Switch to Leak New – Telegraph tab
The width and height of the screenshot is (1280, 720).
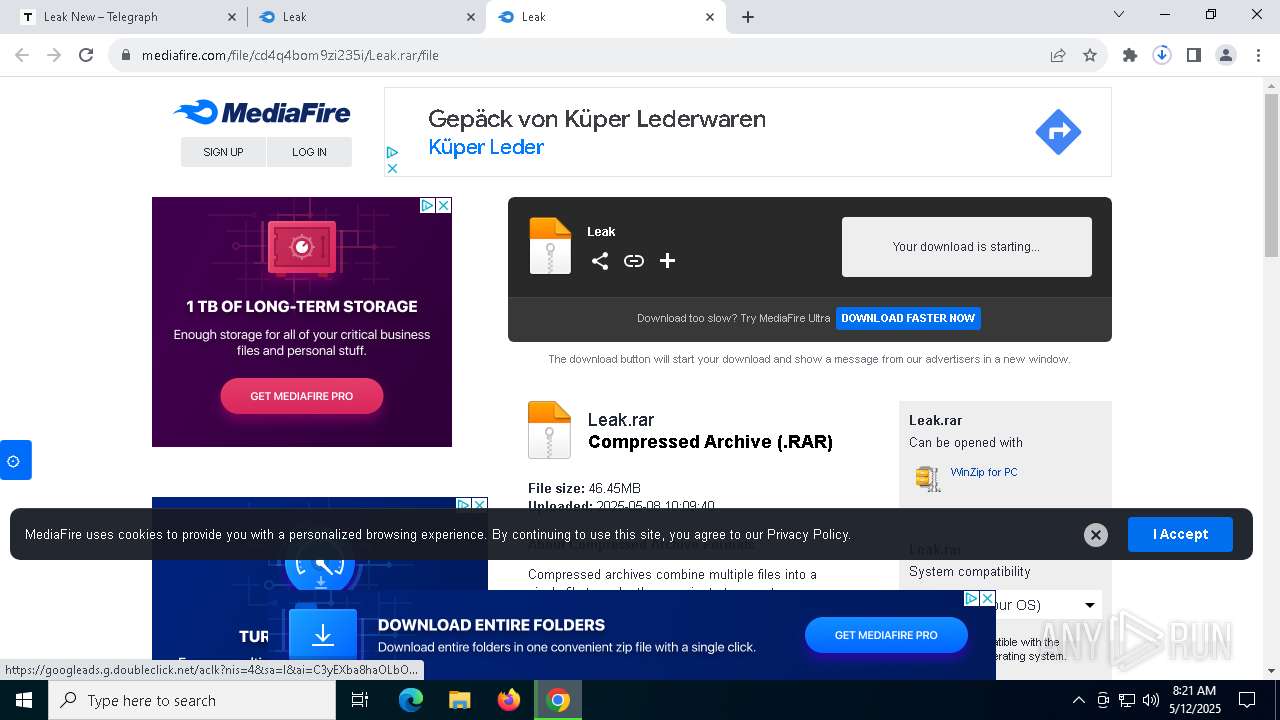pyautogui.click(x=128, y=17)
